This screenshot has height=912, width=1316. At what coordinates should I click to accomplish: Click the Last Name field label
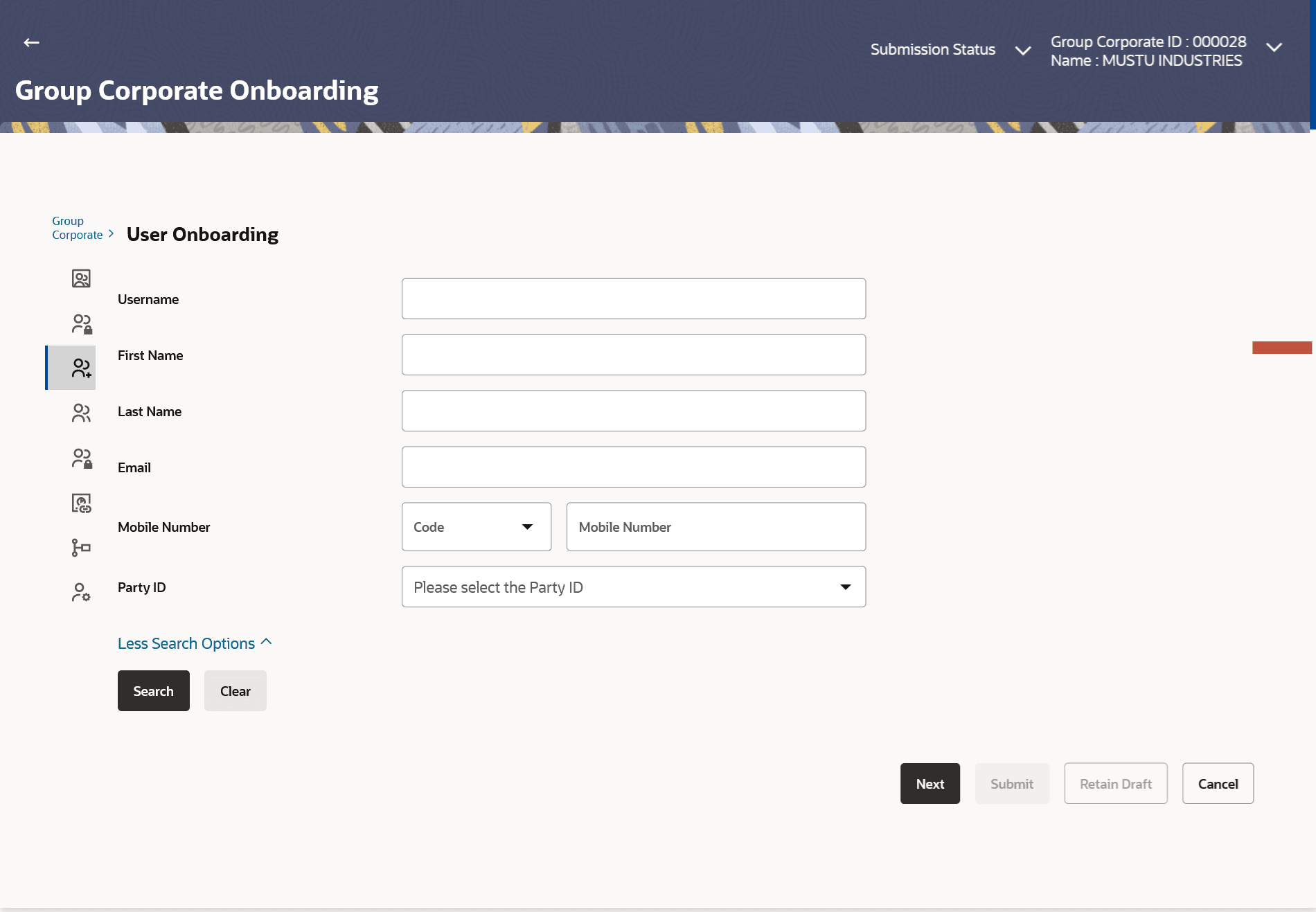(x=150, y=411)
